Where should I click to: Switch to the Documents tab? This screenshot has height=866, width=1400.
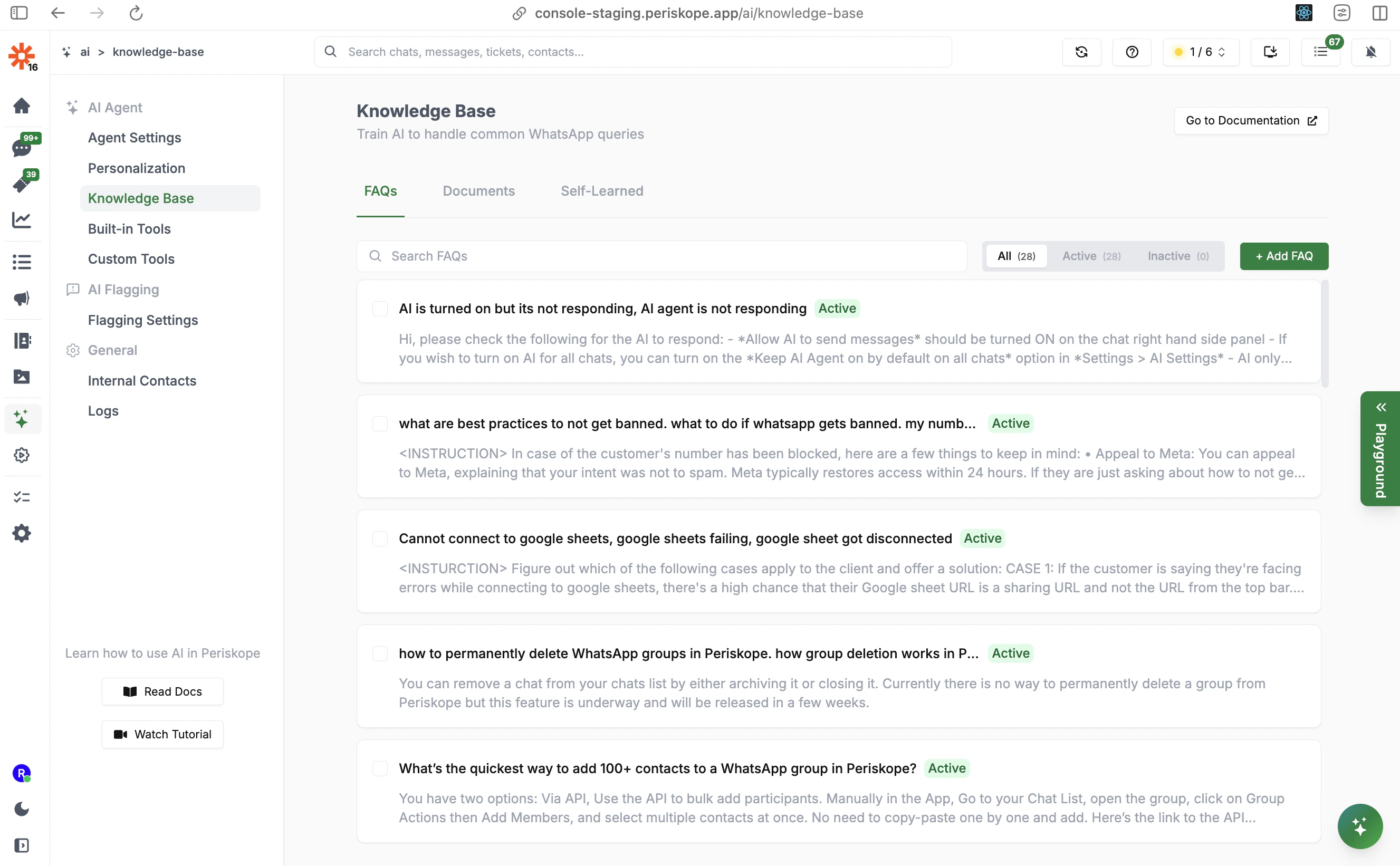(x=479, y=191)
